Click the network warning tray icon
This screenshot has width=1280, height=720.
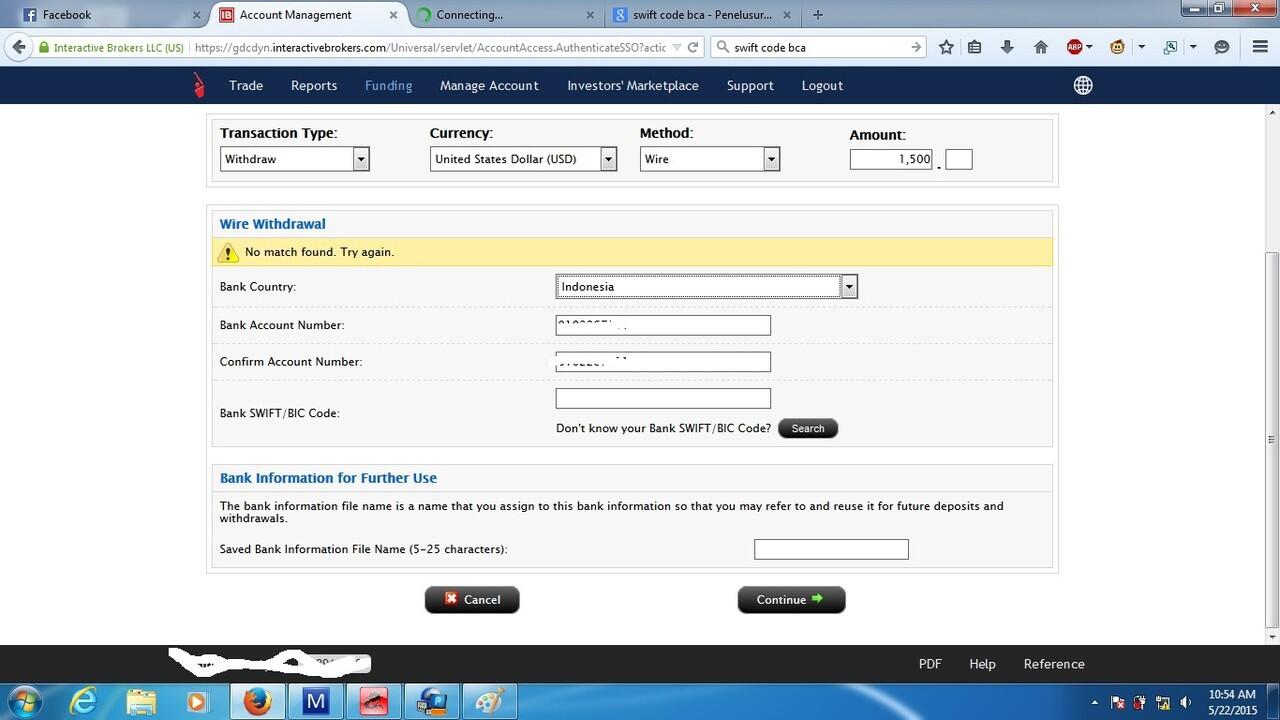(1163, 702)
